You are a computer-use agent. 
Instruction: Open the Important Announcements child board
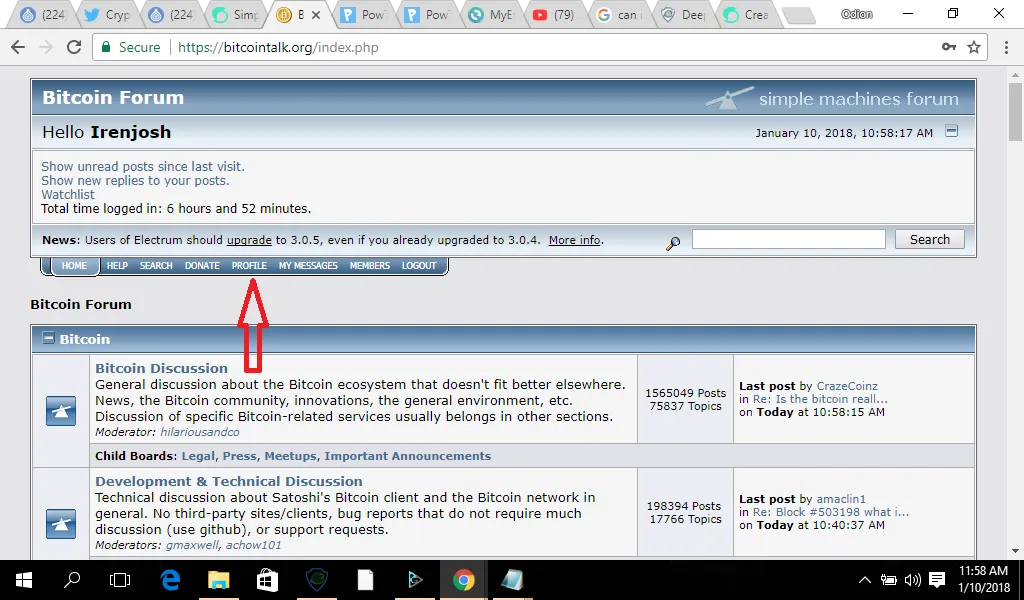click(x=408, y=456)
